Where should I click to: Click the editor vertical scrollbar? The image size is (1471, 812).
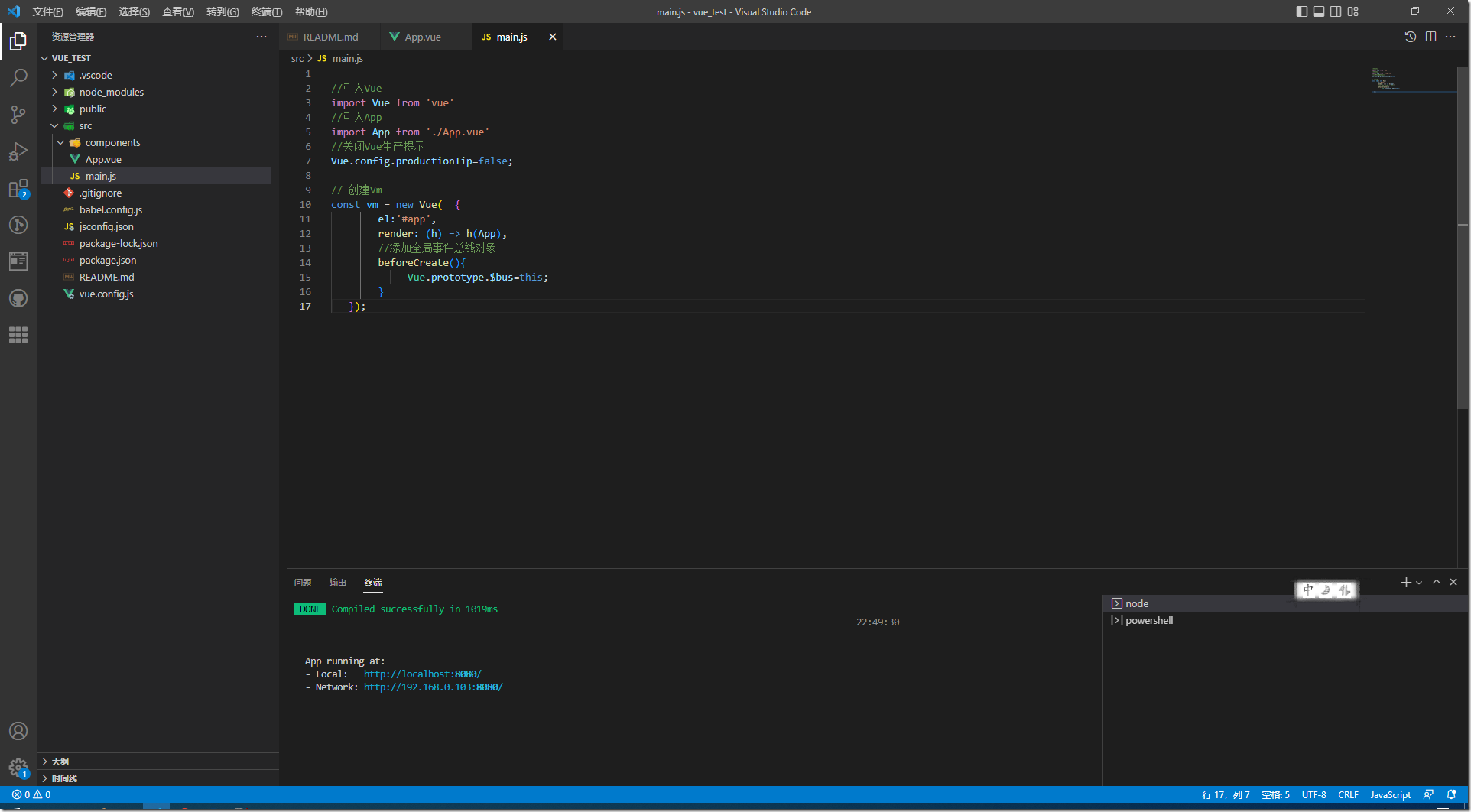click(1463, 238)
